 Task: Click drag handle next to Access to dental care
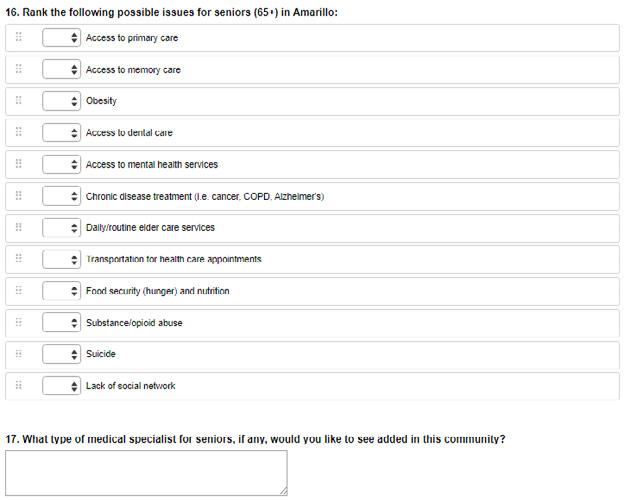coord(19,132)
